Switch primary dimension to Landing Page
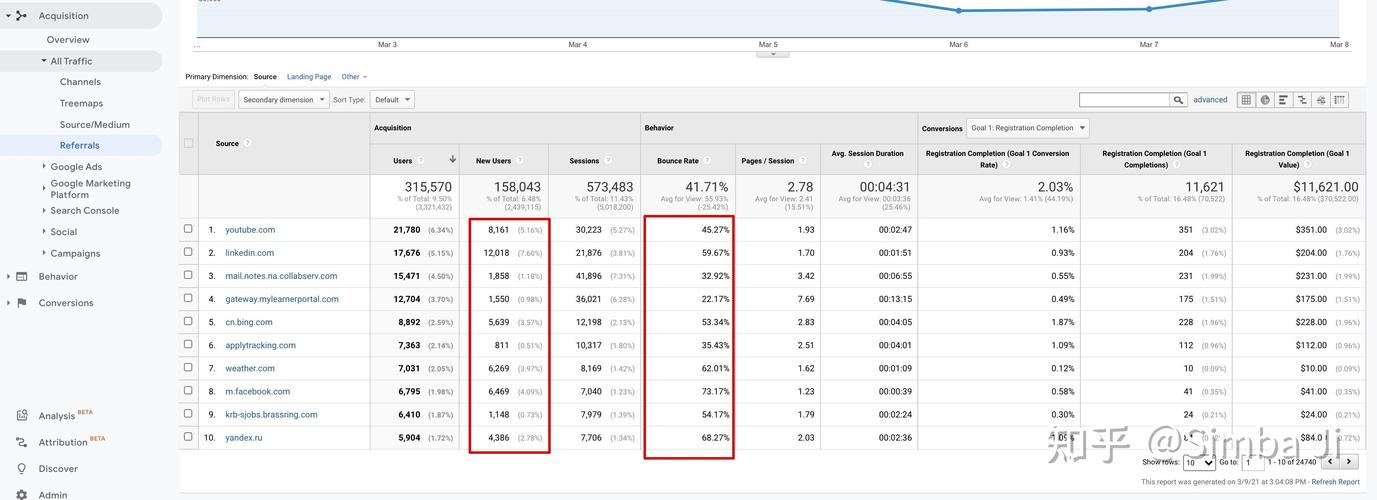The width and height of the screenshot is (1377, 500). click(x=309, y=77)
